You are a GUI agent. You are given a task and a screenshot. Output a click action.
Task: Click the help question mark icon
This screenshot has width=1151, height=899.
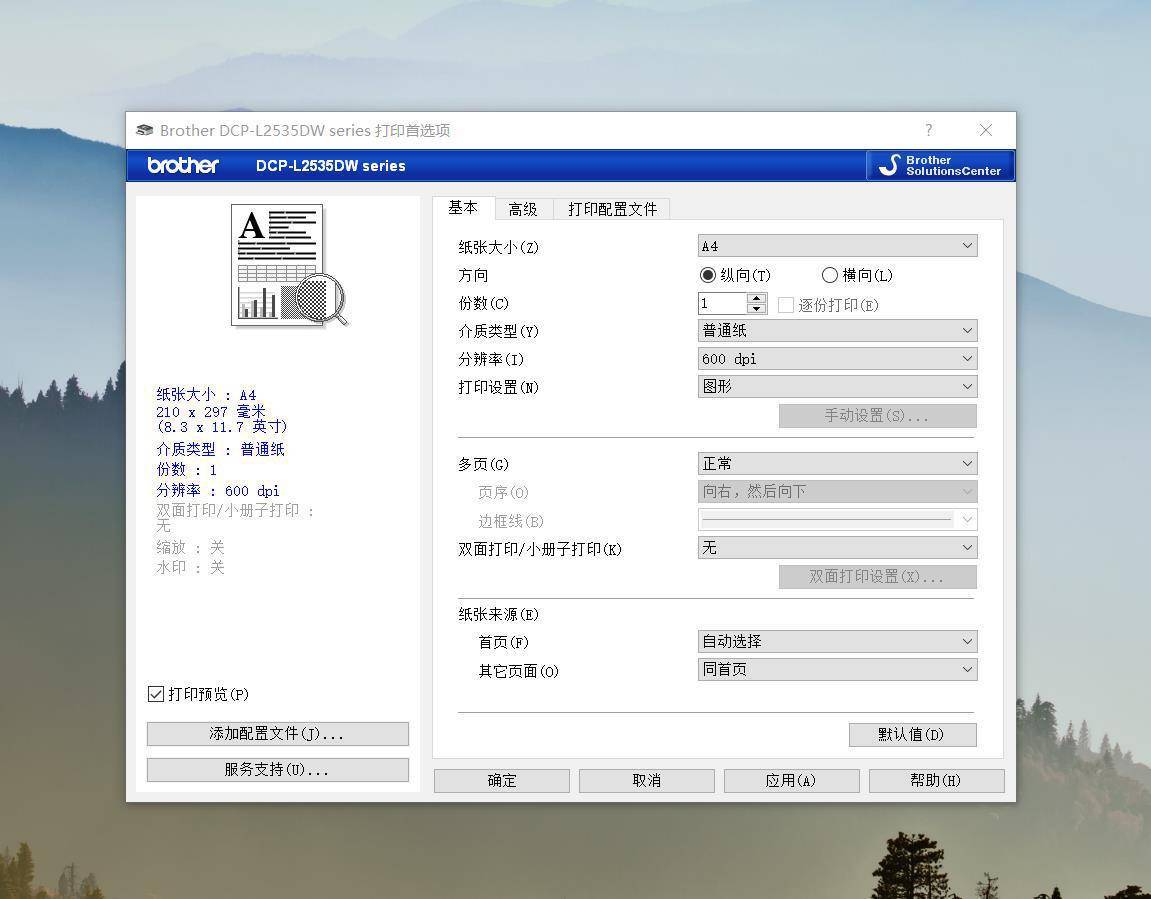(x=928, y=130)
